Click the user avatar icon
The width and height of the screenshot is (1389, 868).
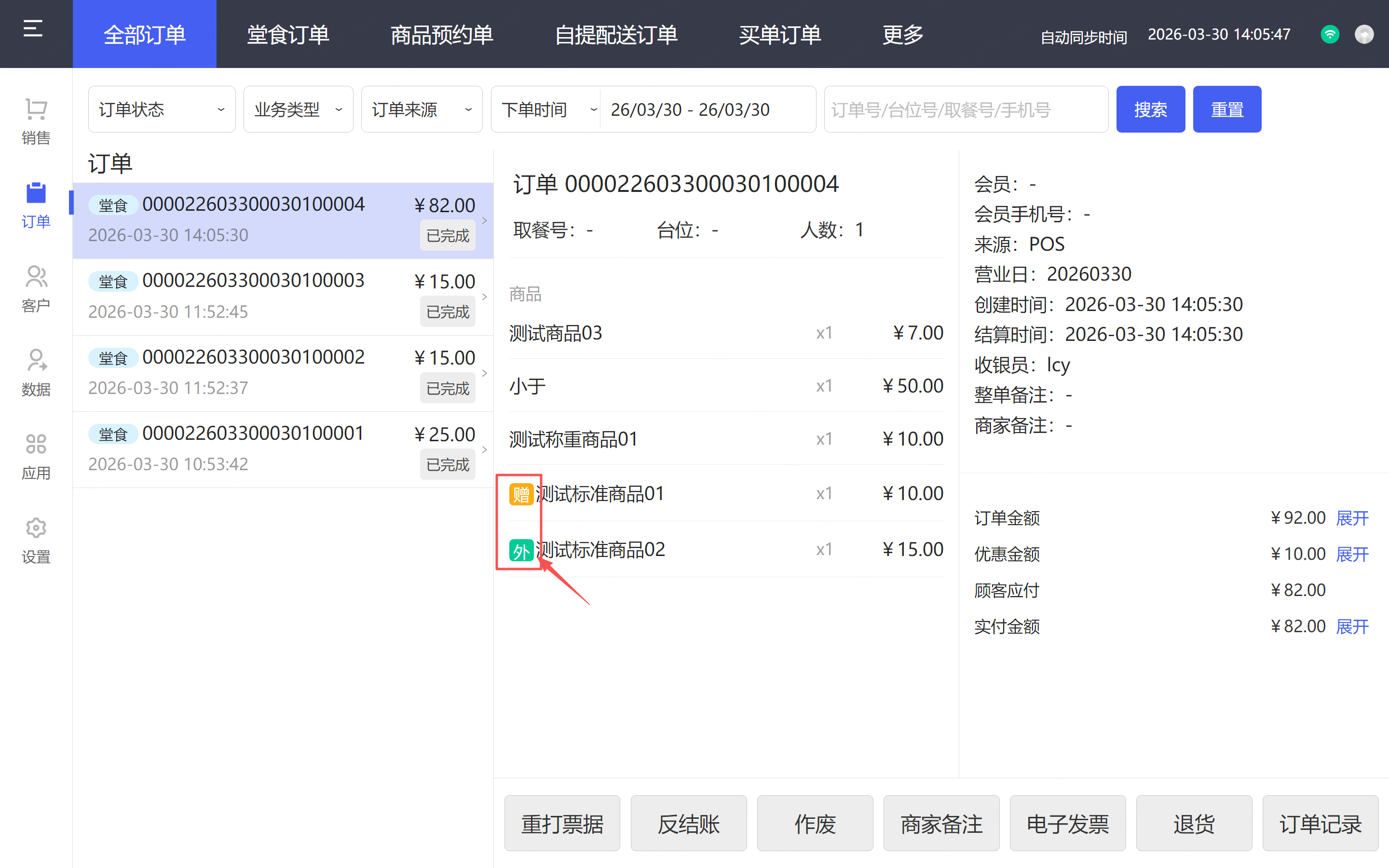coord(1364,34)
